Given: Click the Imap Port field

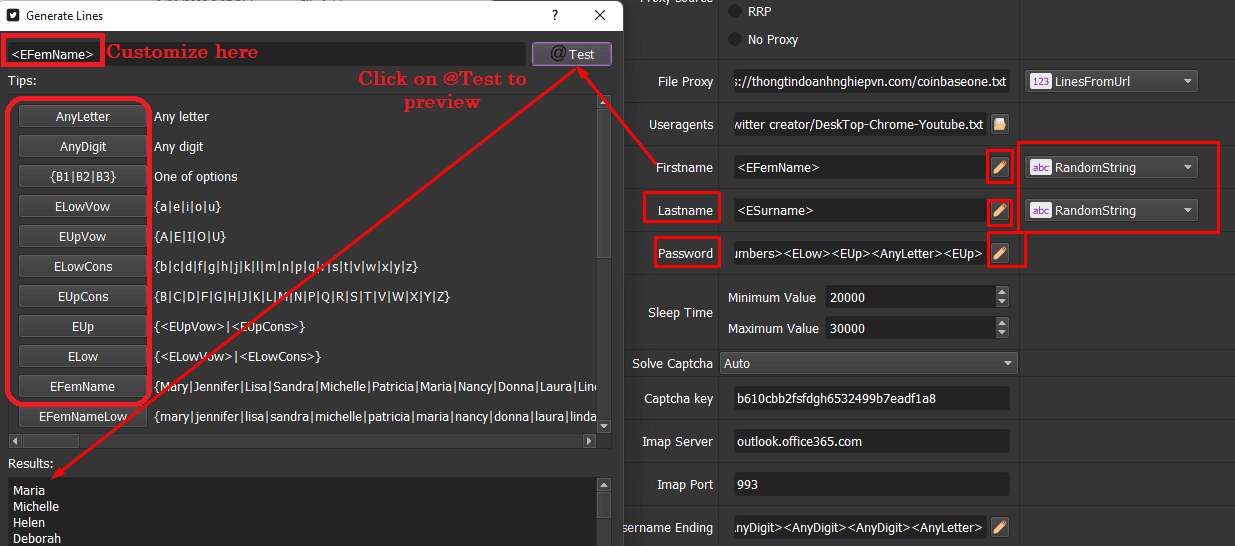Looking at the screenshot, I should [871, 485].
